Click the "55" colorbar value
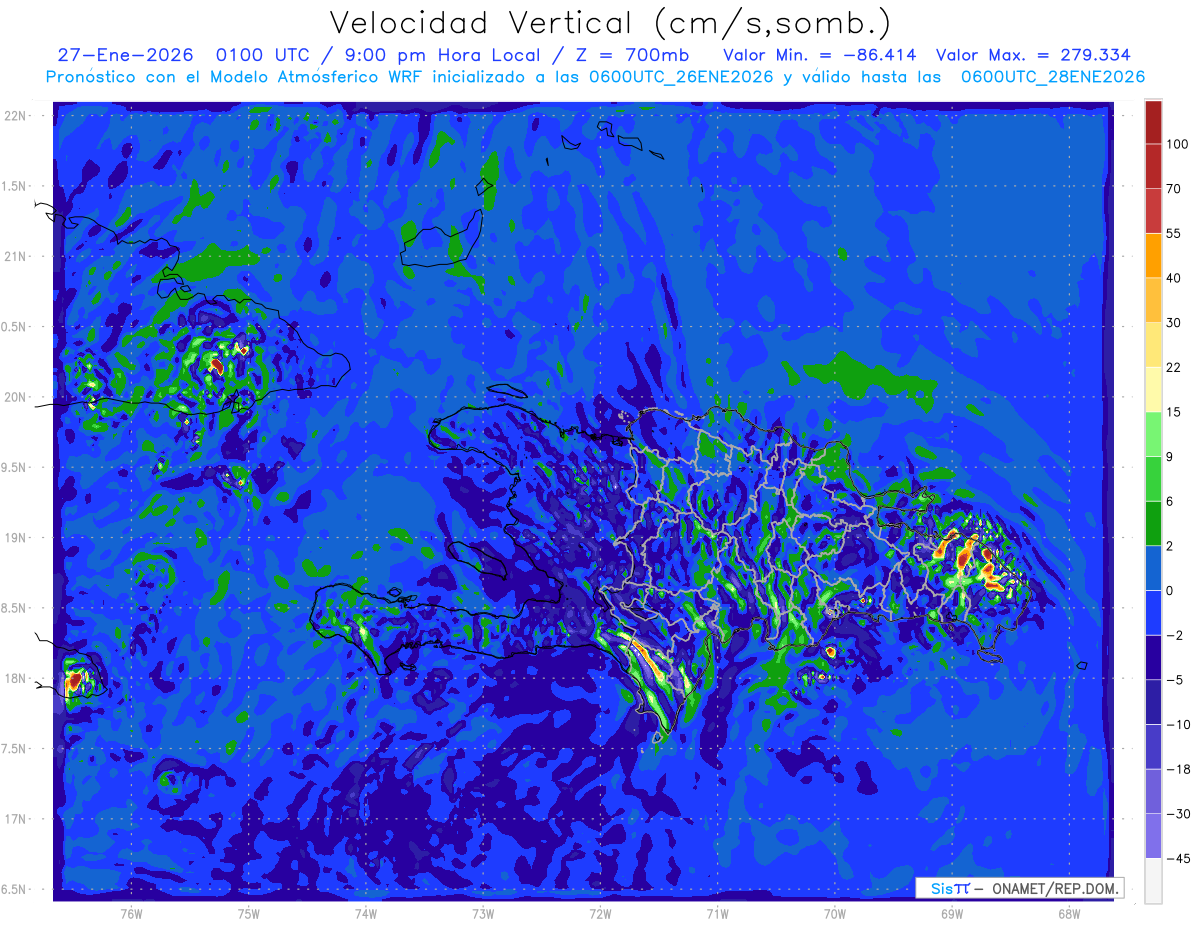The width and height of the screenshot is (1200, 927). [x=1173, y=233]
